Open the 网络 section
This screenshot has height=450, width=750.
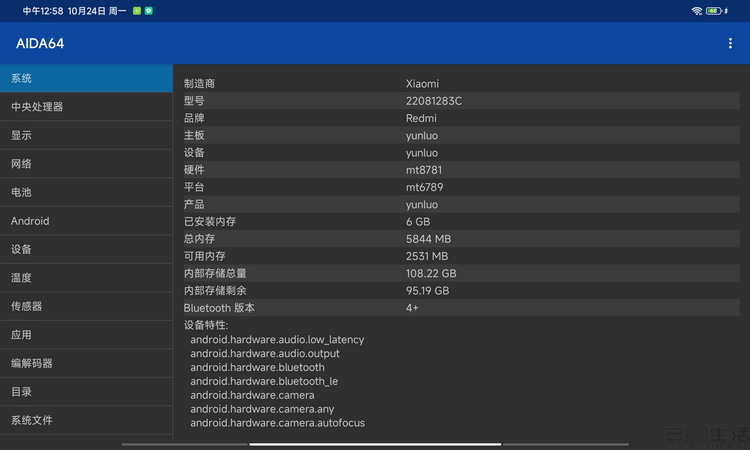pyautogui.click(x=86, y=164)
